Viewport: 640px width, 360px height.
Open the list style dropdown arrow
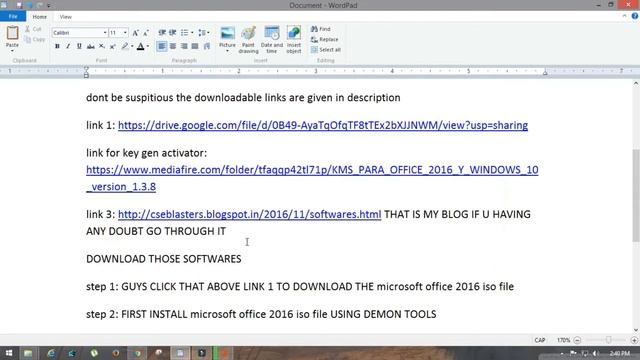pos(192,33)
